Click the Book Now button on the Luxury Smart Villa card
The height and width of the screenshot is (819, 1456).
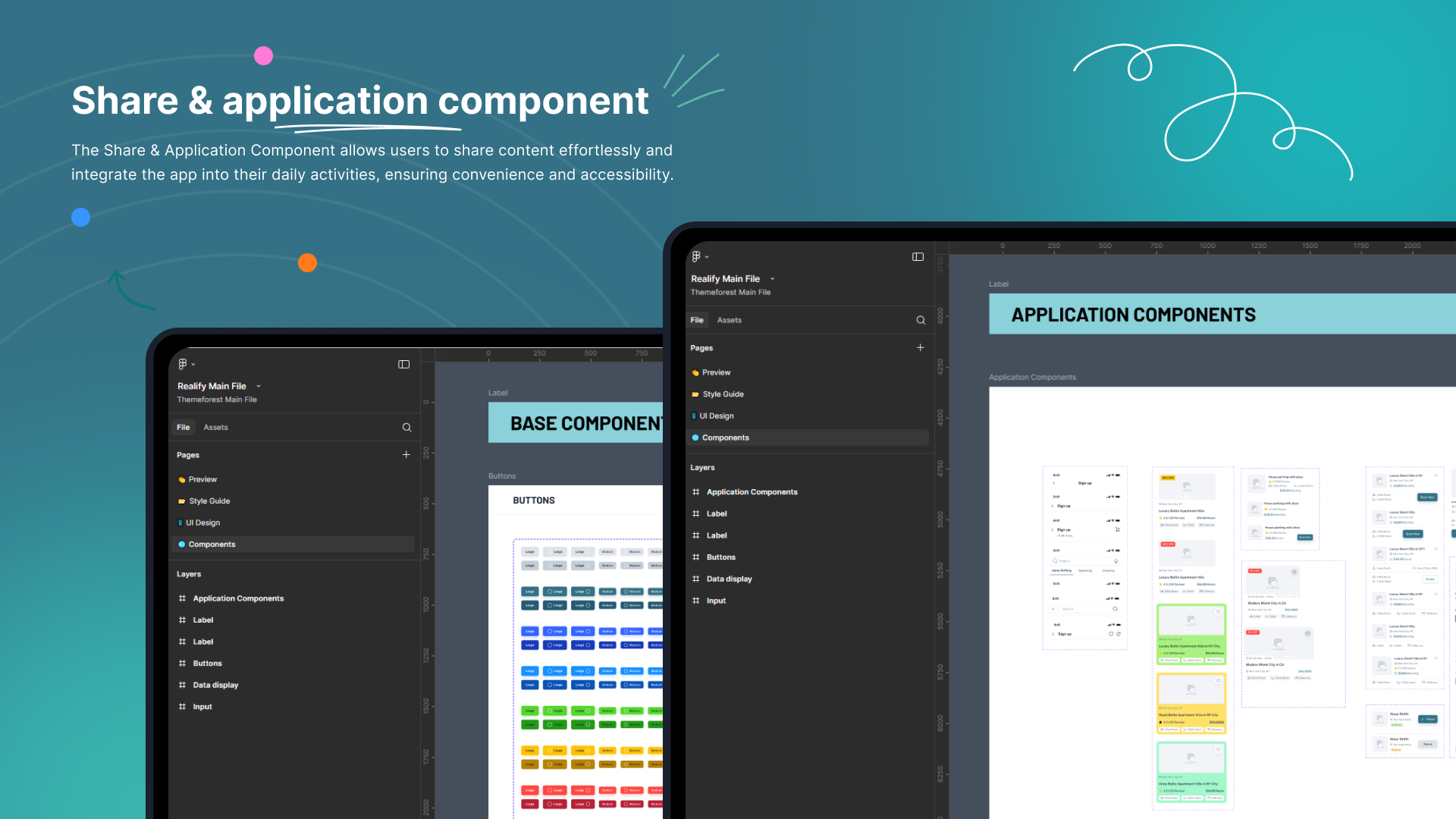click(1427, 497)
